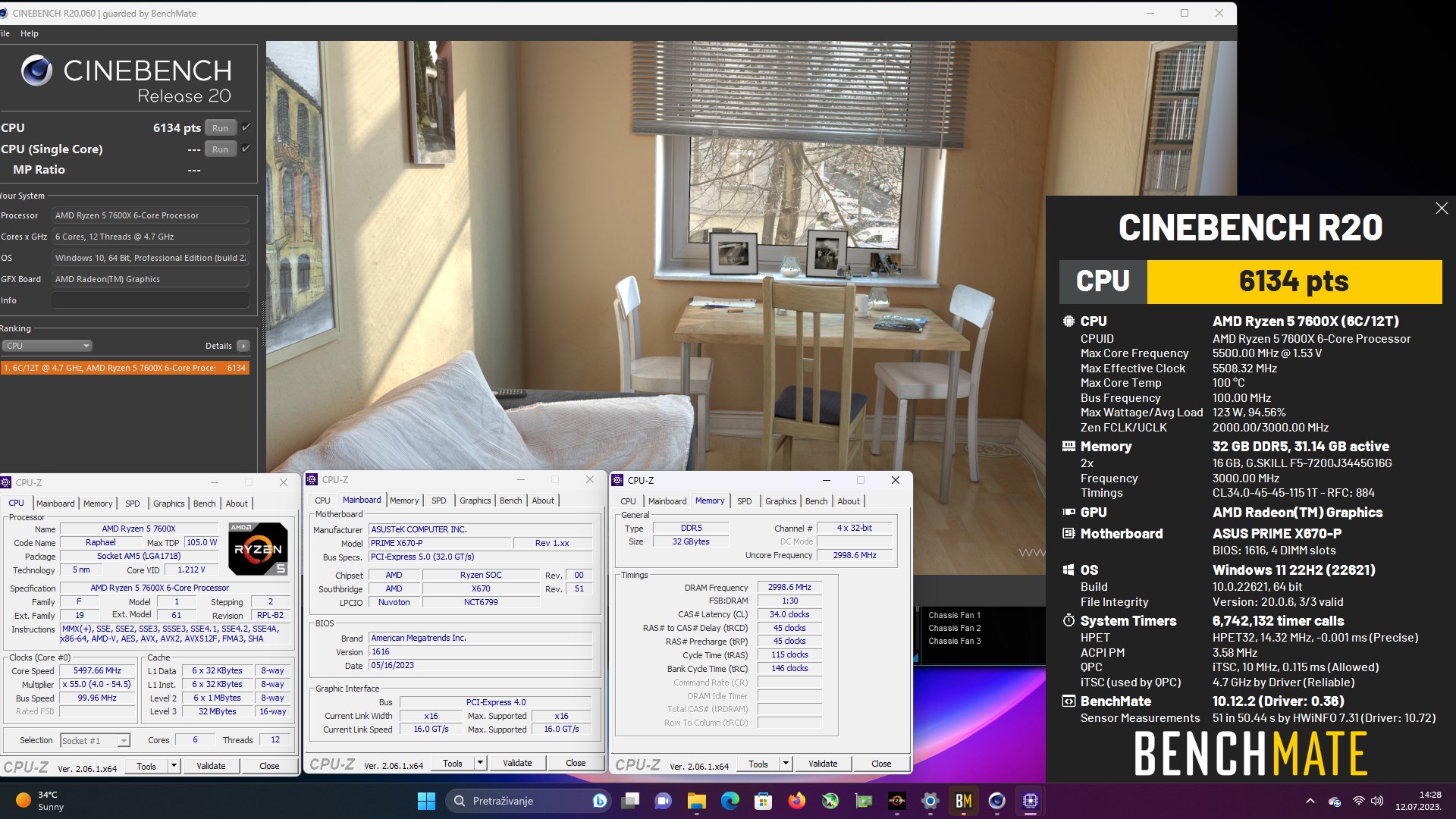Click Validate in left CPU-Z window

pyautogui.click(x=211, y=766)
